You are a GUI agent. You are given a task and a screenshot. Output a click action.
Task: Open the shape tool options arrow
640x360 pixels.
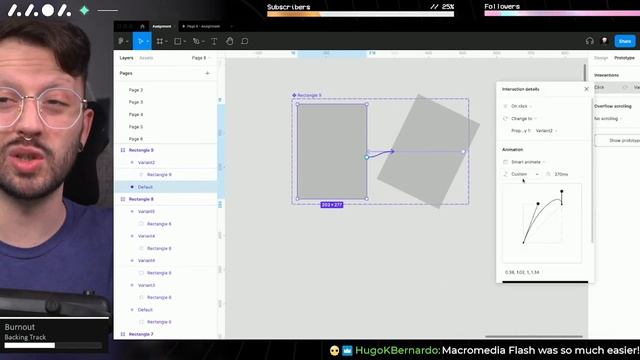[184, 42]
